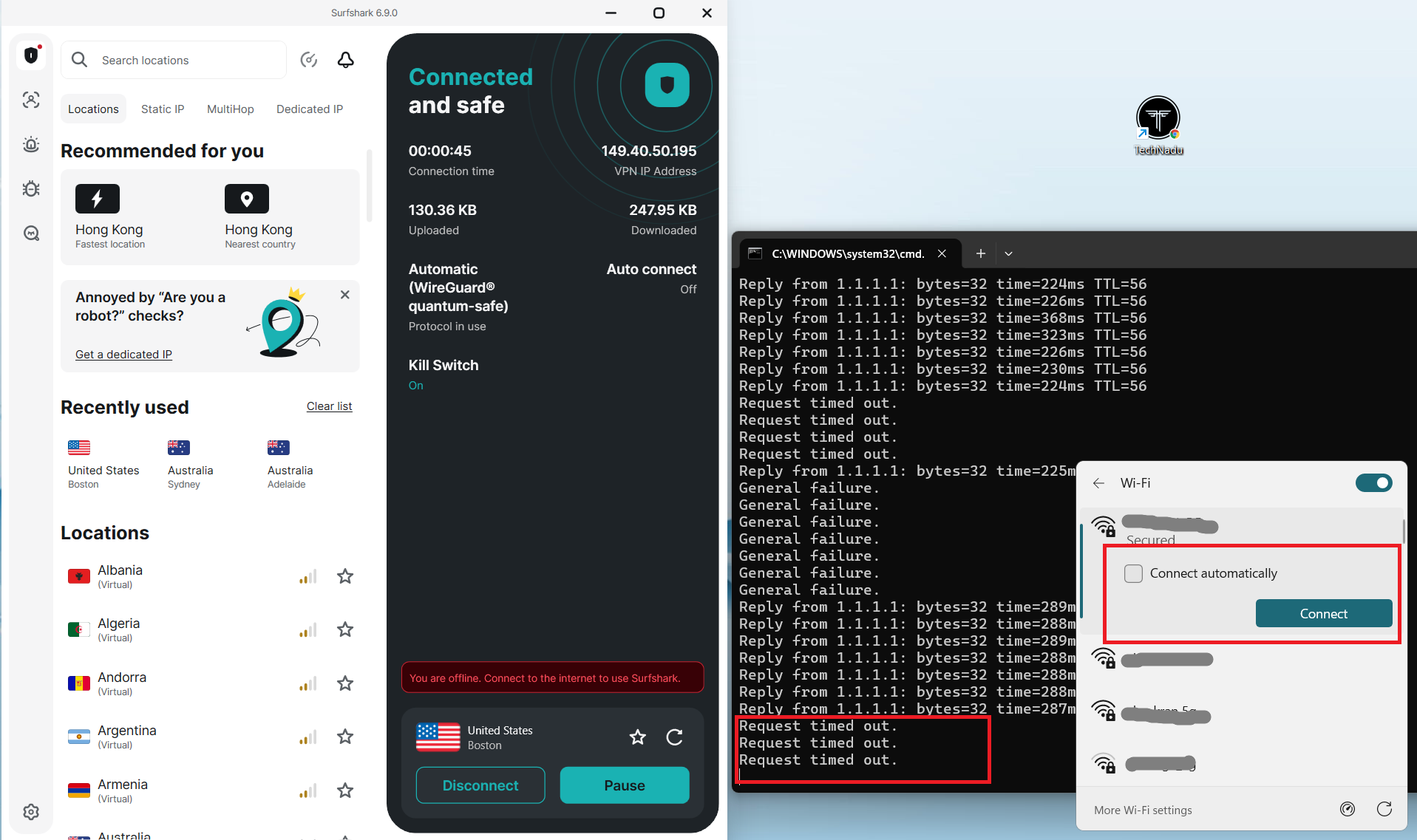Select Hong Kong fastest location lightning icon
The width and height of the screenshot is (1417, 840).
[x=98, y=199]
